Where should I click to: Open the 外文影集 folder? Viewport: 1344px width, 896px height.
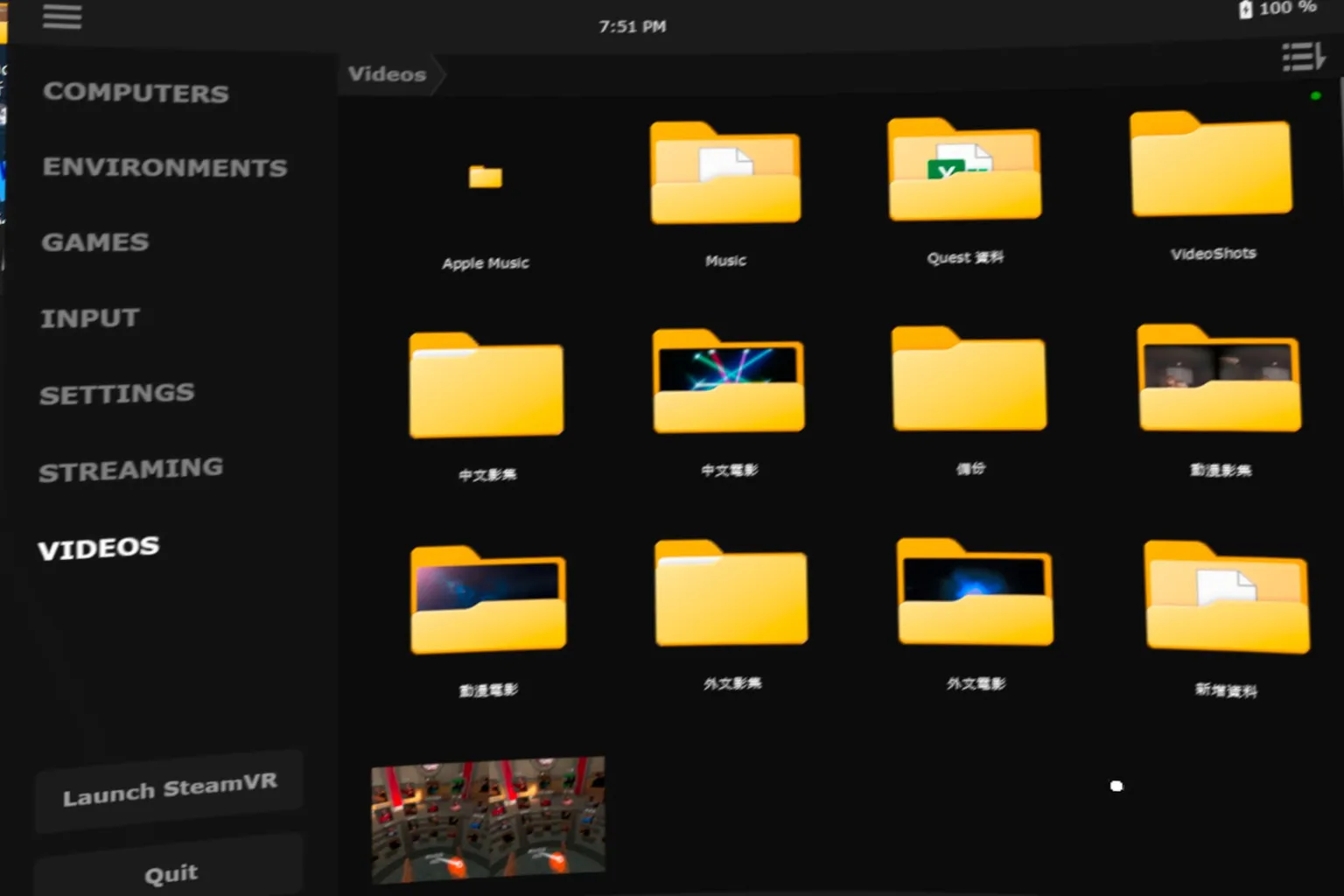[x=731, y=593]
